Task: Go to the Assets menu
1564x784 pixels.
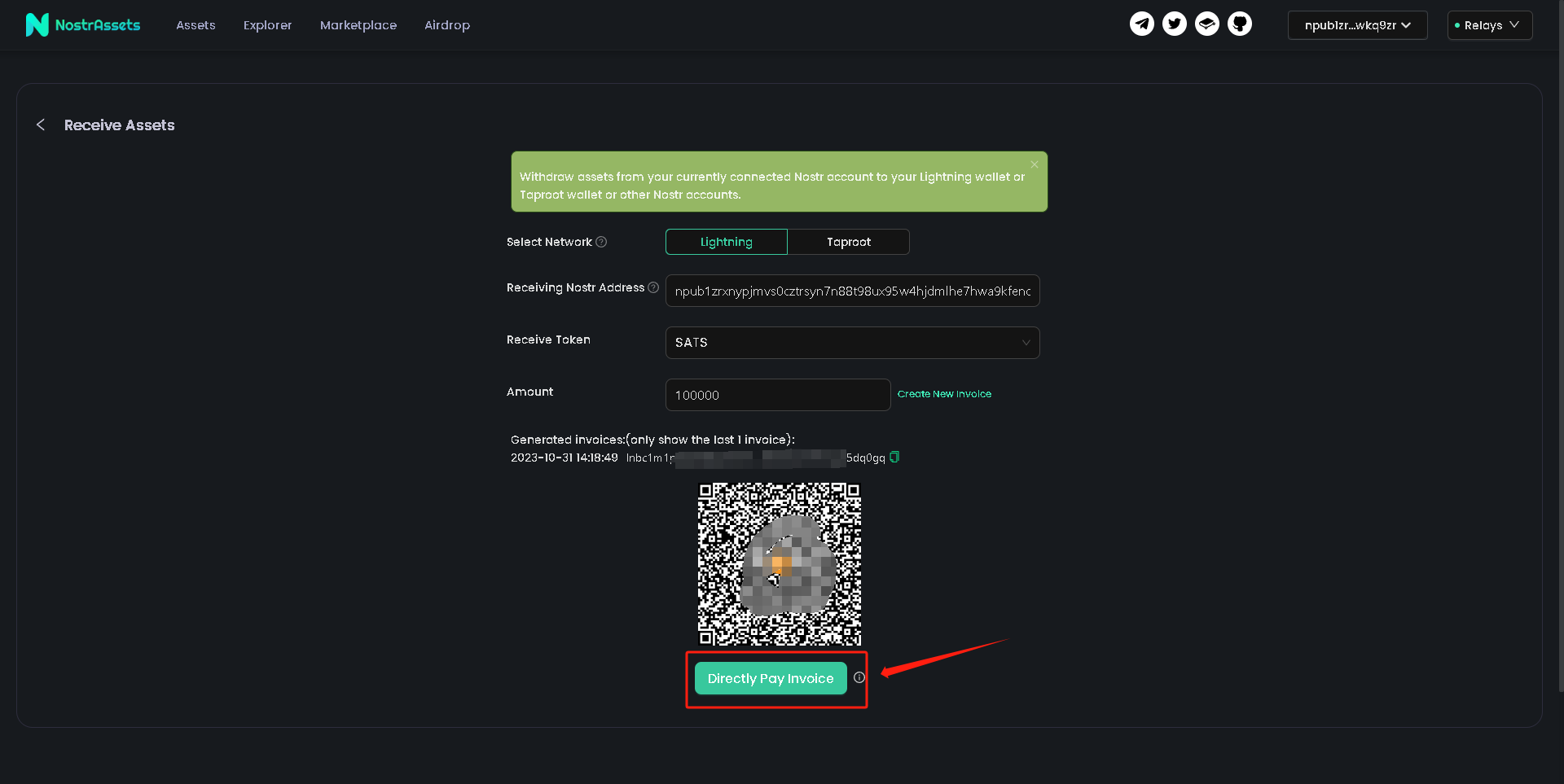Action: click(x=195, y=25)
